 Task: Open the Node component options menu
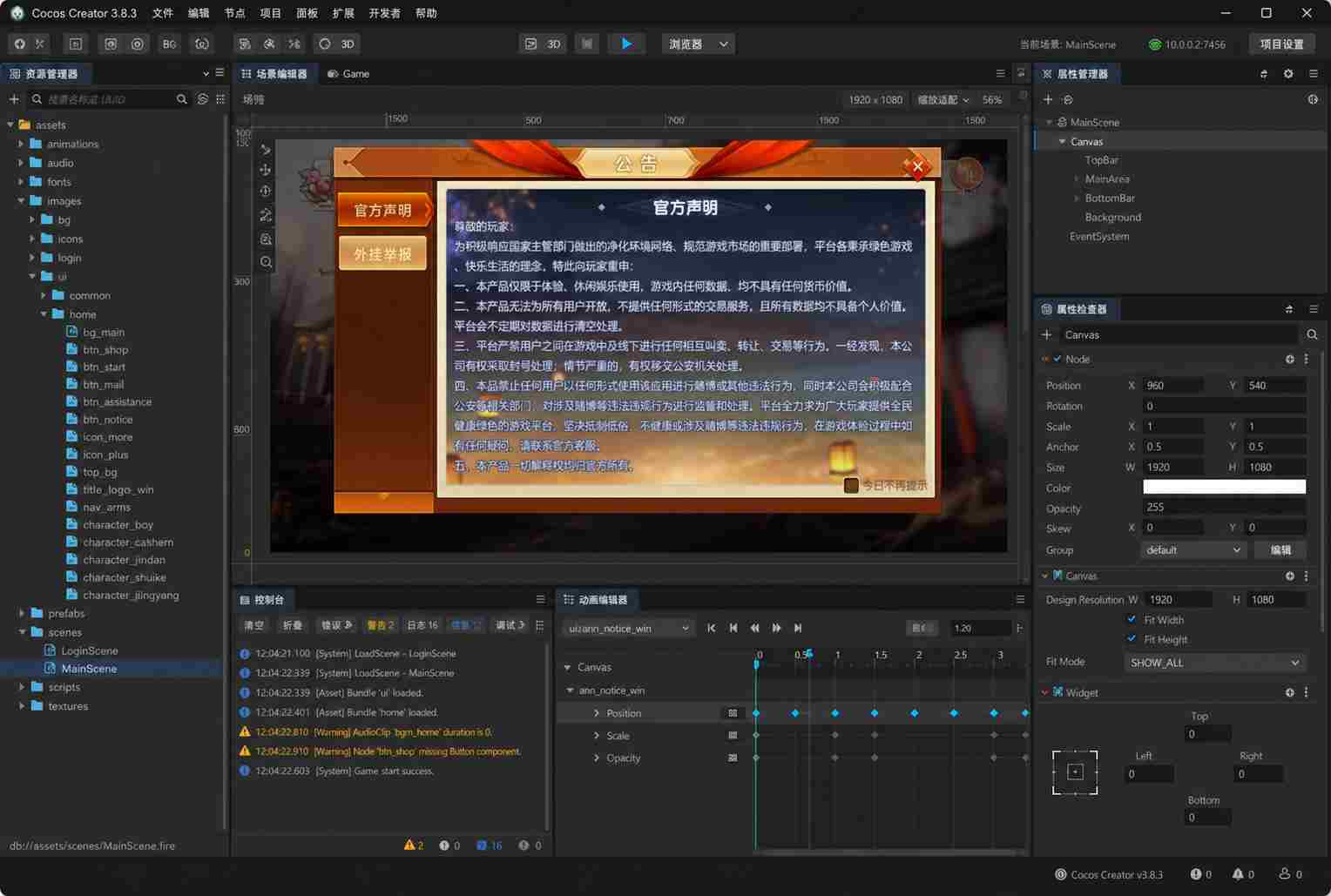point(1306,359)
